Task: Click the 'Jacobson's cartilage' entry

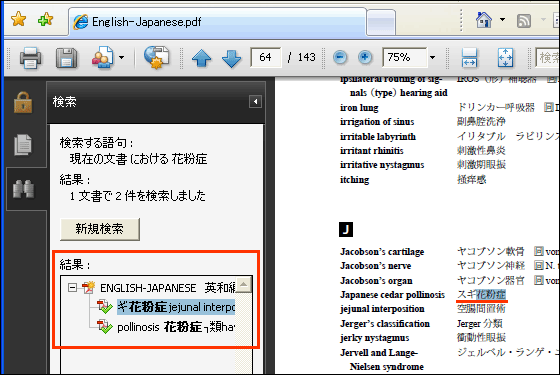Action: click(382, 252)
